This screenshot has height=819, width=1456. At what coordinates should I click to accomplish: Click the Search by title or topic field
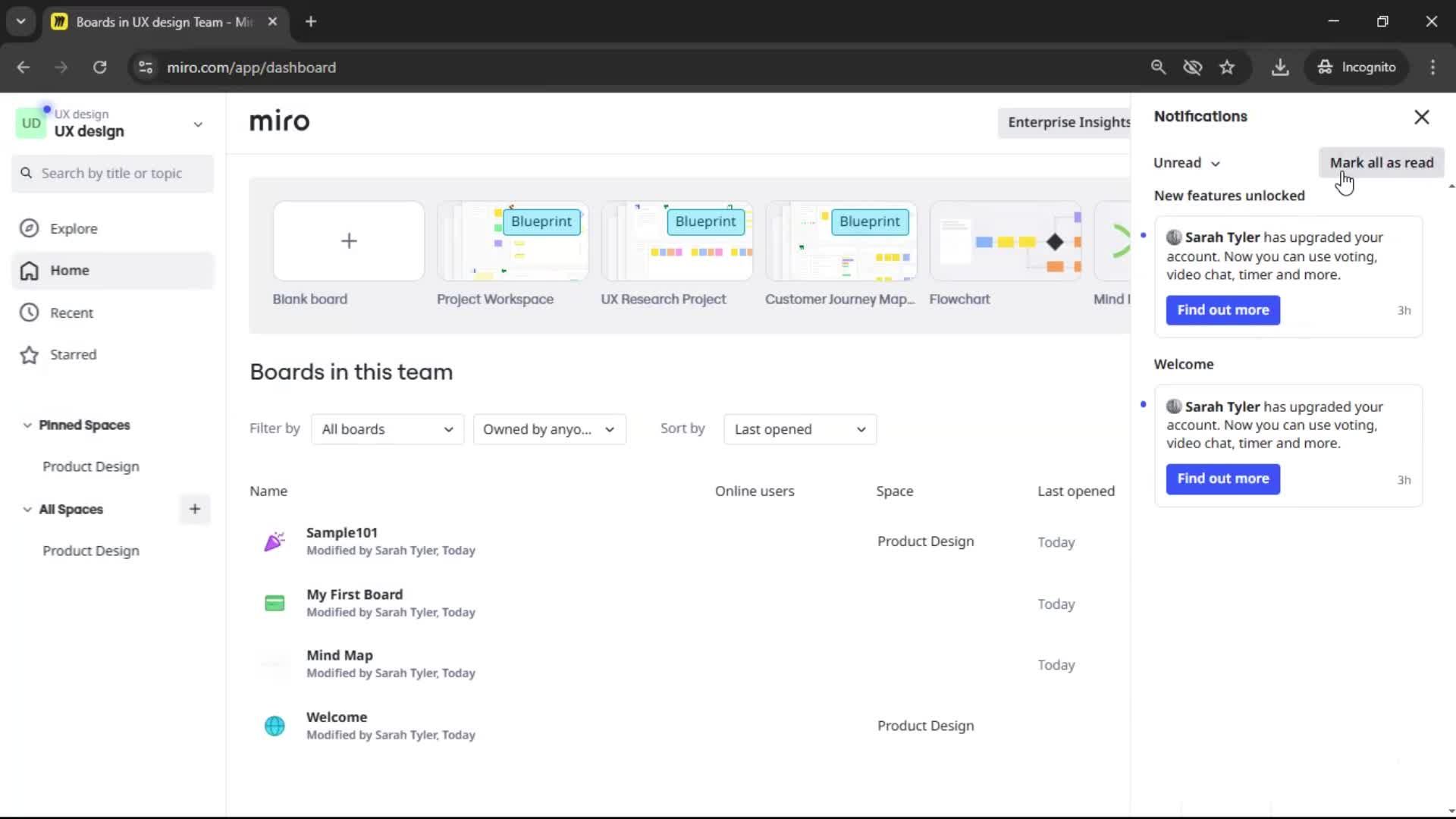click(x=113, y=173)
